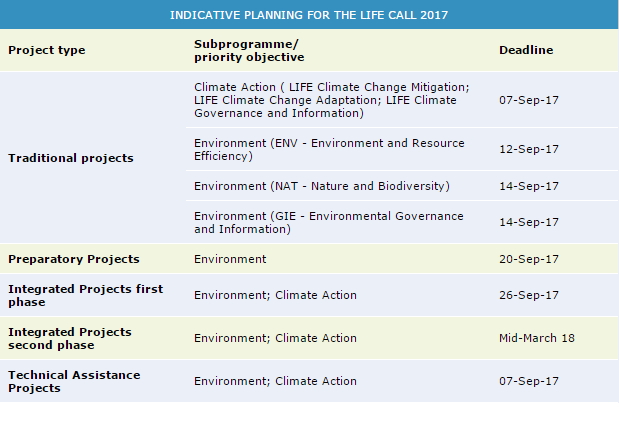Click the "Integrated Projects first phase" label
The height and width of the screenshot is (439, 619).
85,295
